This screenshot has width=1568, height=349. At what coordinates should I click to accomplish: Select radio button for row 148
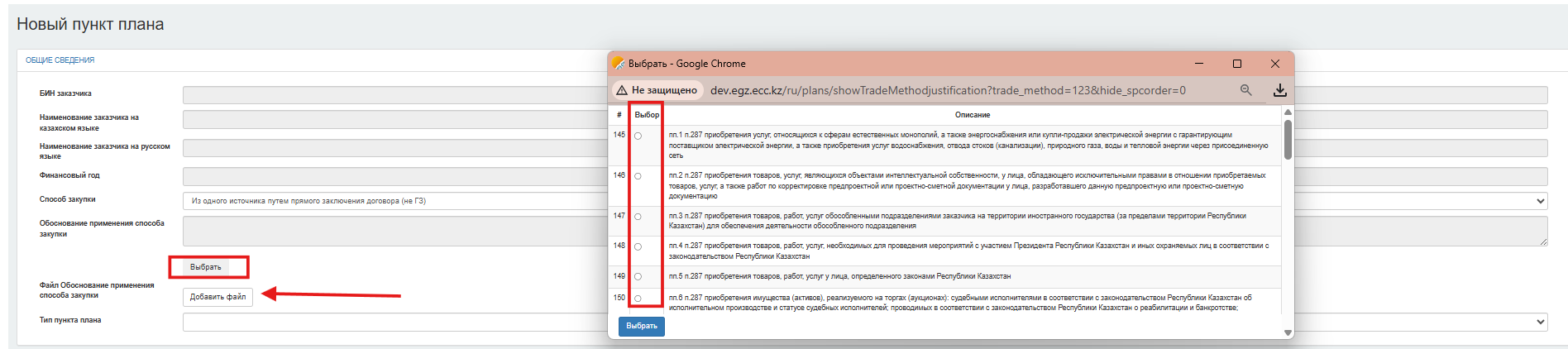coord(638,247)
